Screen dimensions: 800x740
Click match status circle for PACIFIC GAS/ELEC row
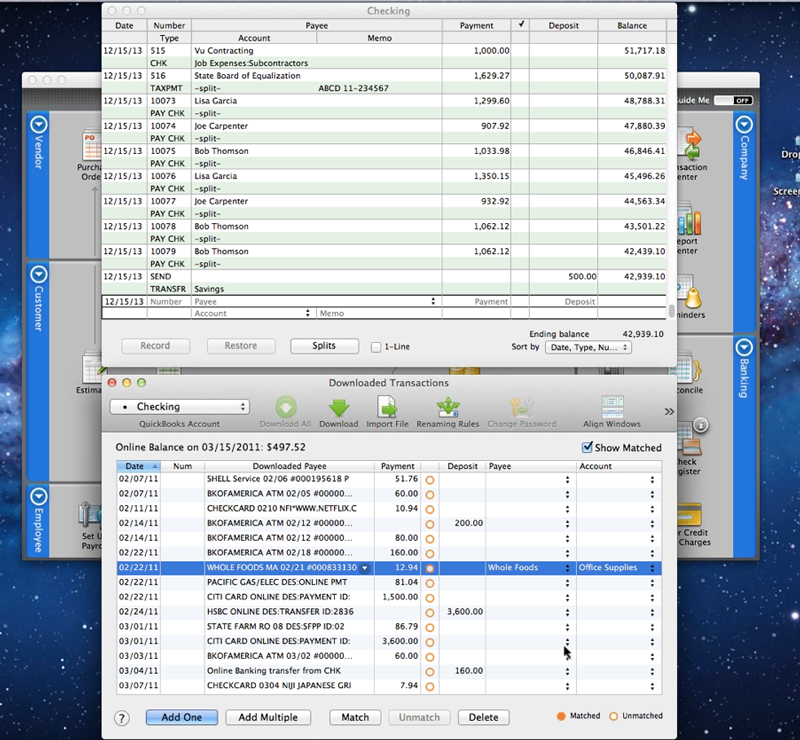click(x=430, y=583)
